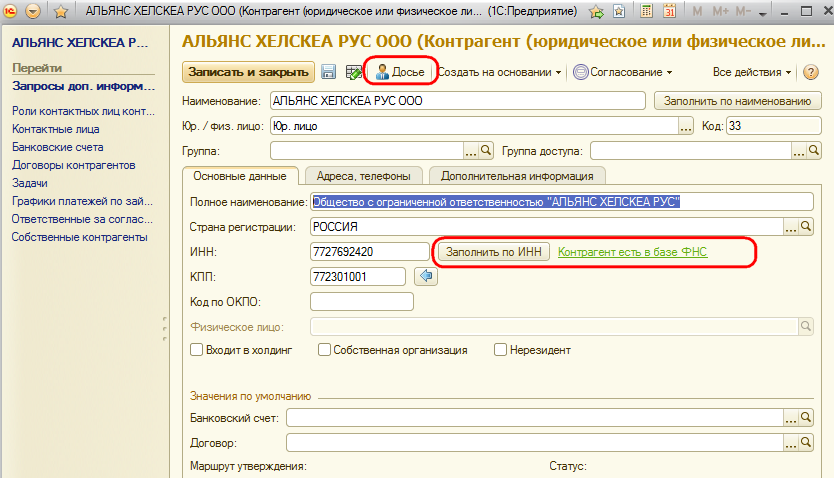Click sidebar splitter collapse handle
Screen dimensions: 834x478
point(165,329)
